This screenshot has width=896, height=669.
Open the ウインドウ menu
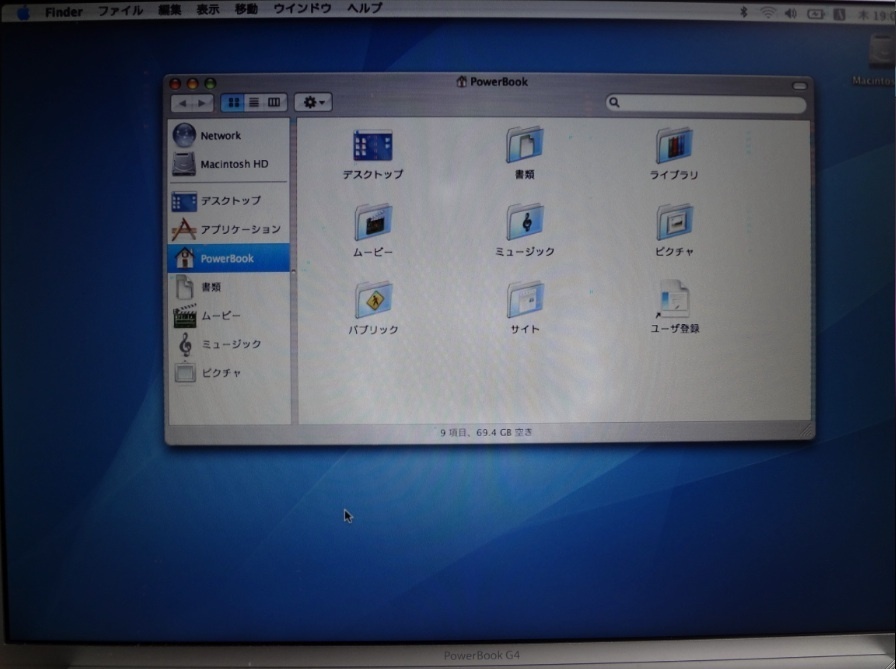(x=302, y=9)
